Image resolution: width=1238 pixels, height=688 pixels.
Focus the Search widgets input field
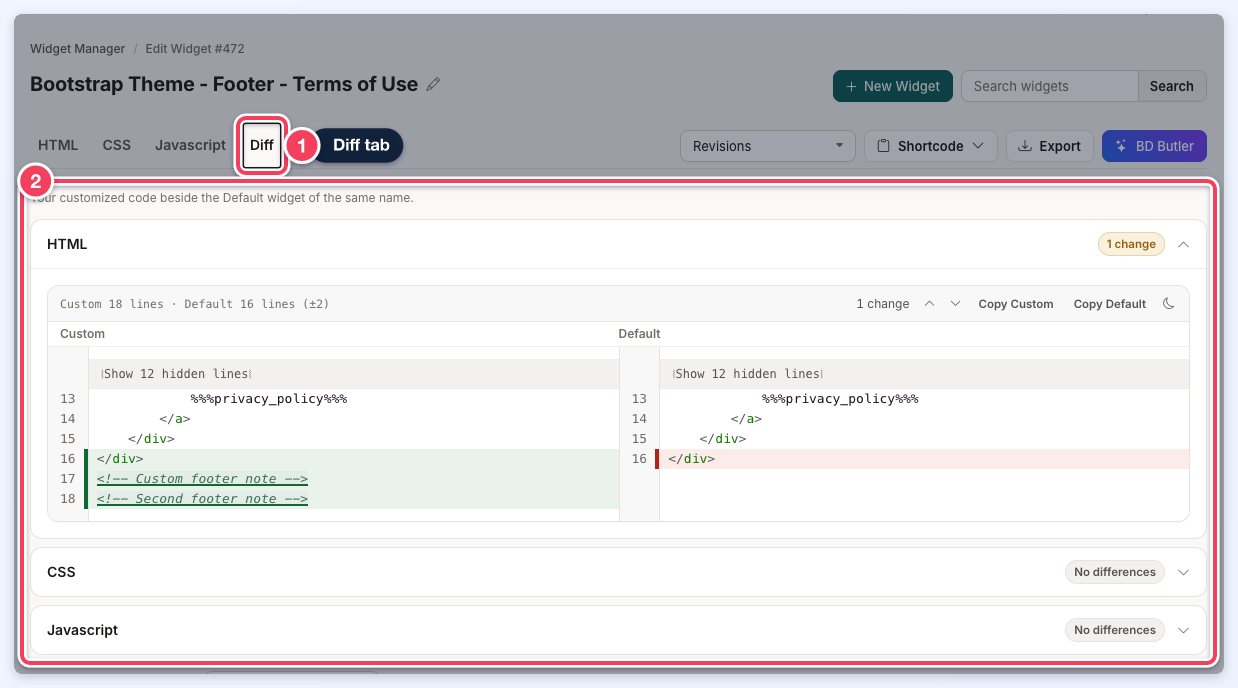click(x=1050, y=86)
